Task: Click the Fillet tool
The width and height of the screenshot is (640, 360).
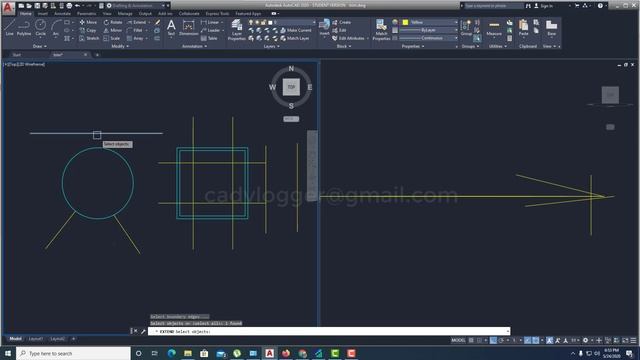Action: [x=135, y=30]
